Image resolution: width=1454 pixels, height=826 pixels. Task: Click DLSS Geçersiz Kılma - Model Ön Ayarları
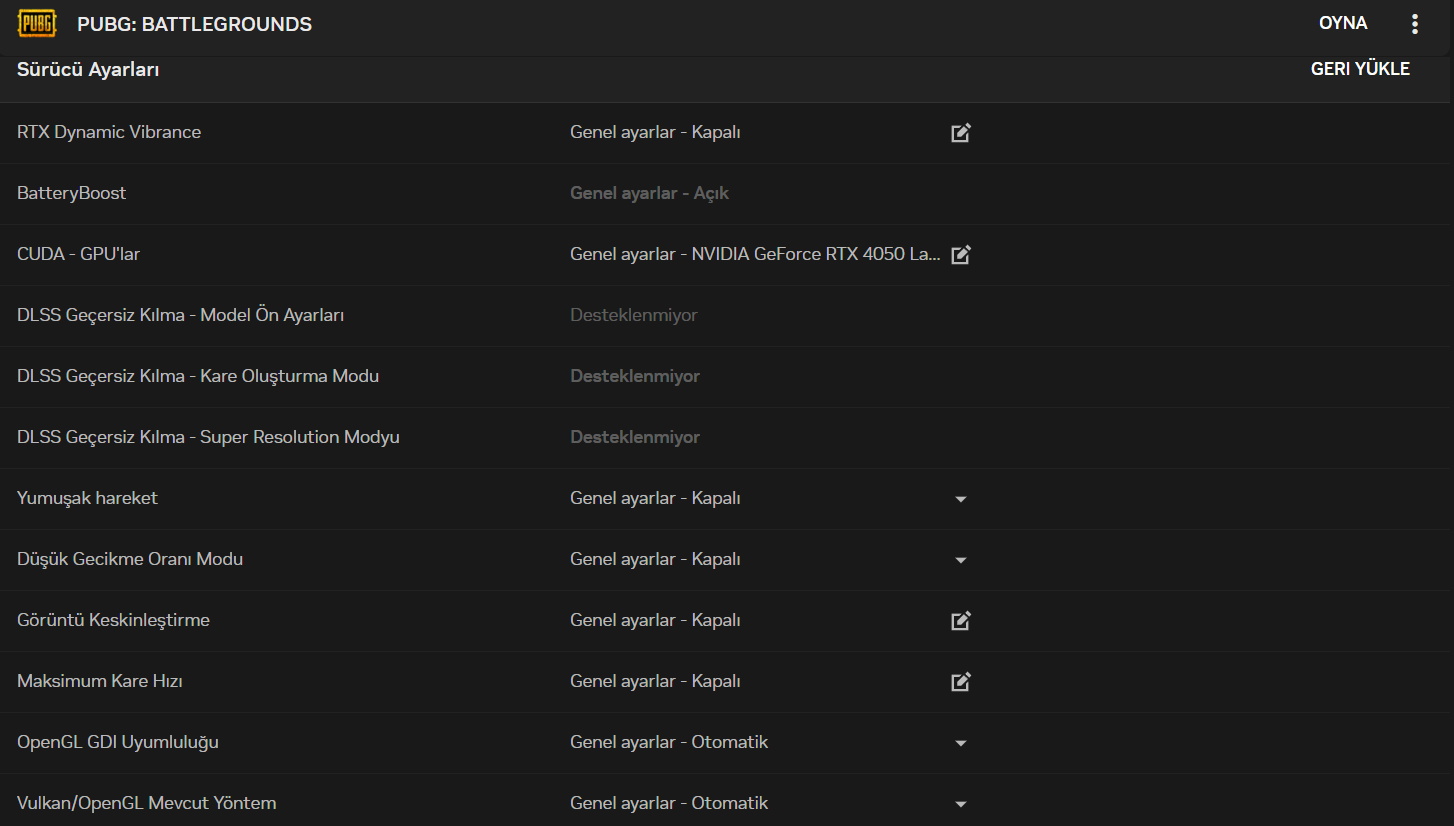(181, 315)
